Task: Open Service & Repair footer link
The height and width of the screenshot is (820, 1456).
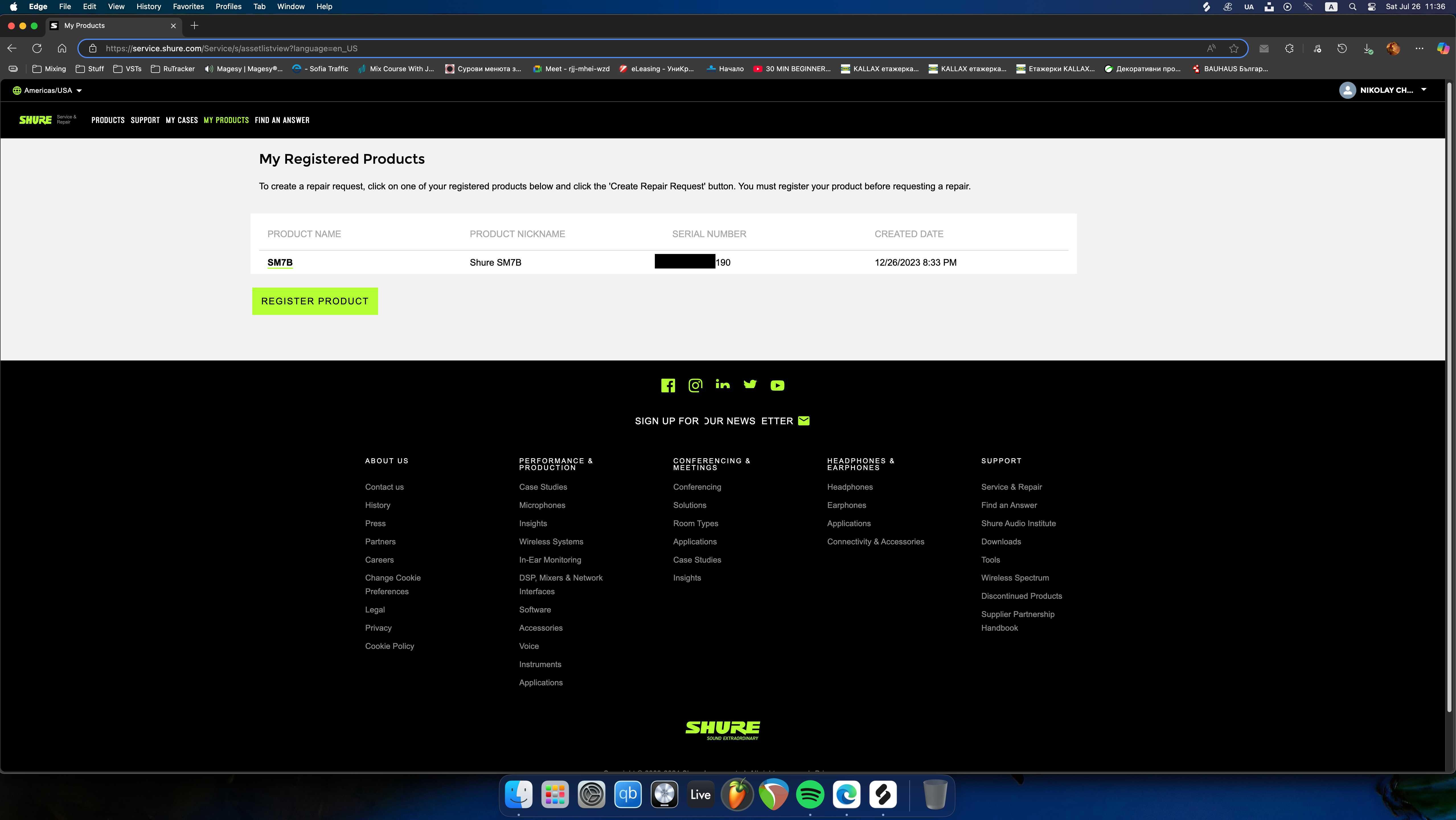Action: [x=1012, y=487]
